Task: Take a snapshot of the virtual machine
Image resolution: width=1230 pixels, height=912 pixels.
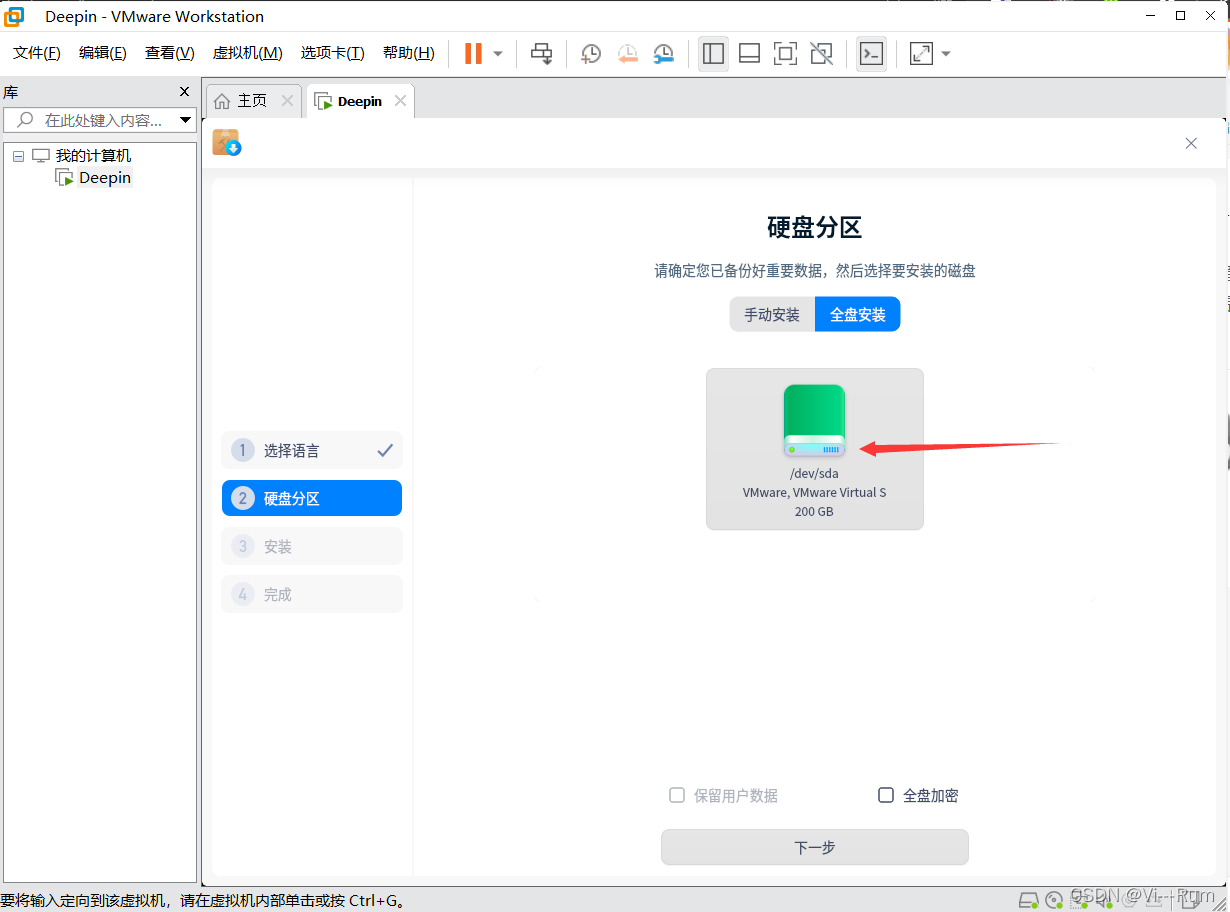Action: click(591, 54)
